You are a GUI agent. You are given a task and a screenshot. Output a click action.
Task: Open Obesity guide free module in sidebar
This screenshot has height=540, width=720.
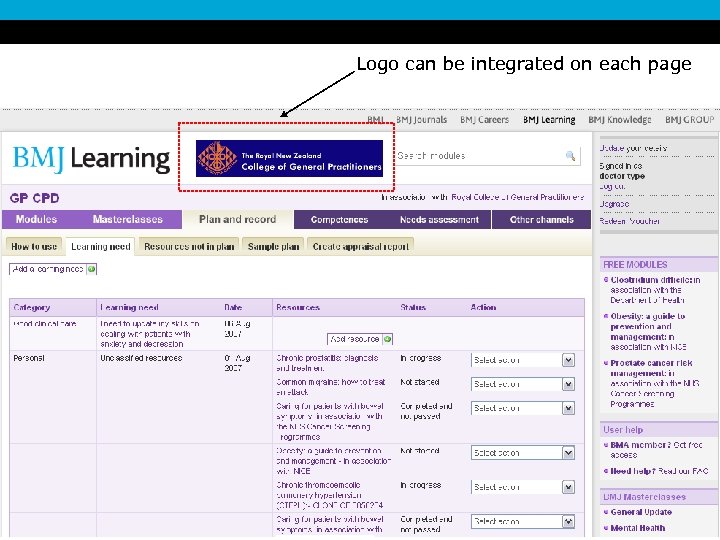[x=648, y=332]
